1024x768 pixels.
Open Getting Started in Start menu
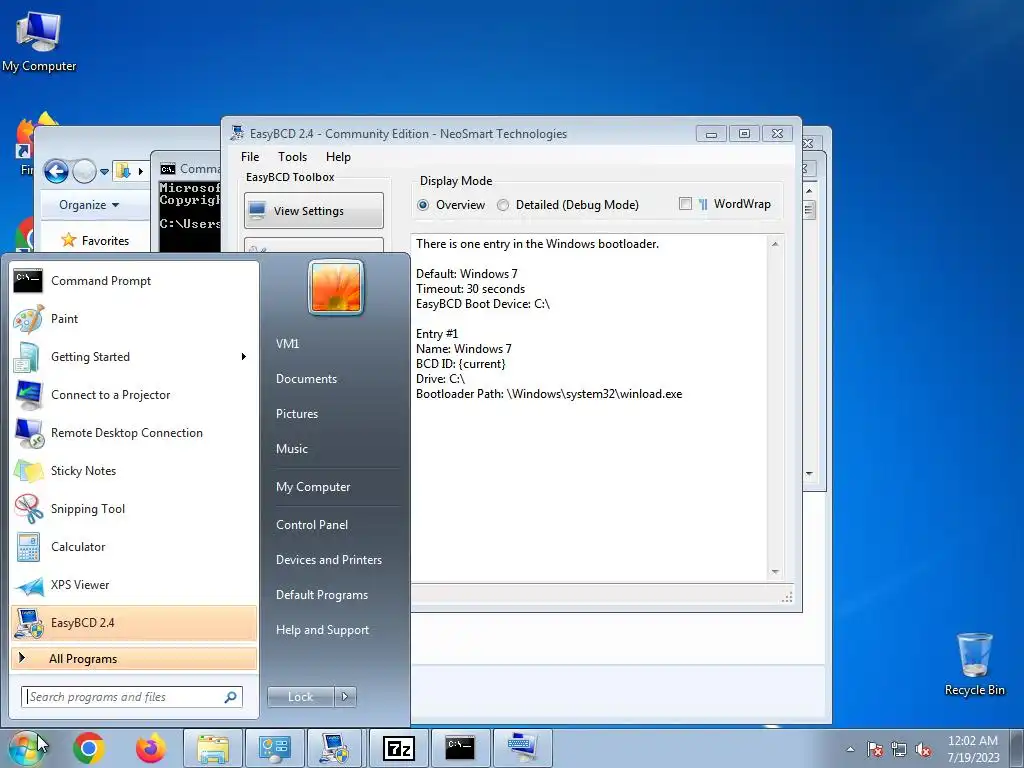tap(134, 357)
